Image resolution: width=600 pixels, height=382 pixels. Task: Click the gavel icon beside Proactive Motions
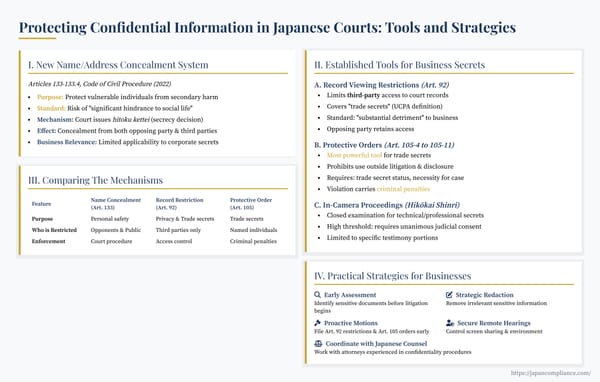tap(317, 323)
